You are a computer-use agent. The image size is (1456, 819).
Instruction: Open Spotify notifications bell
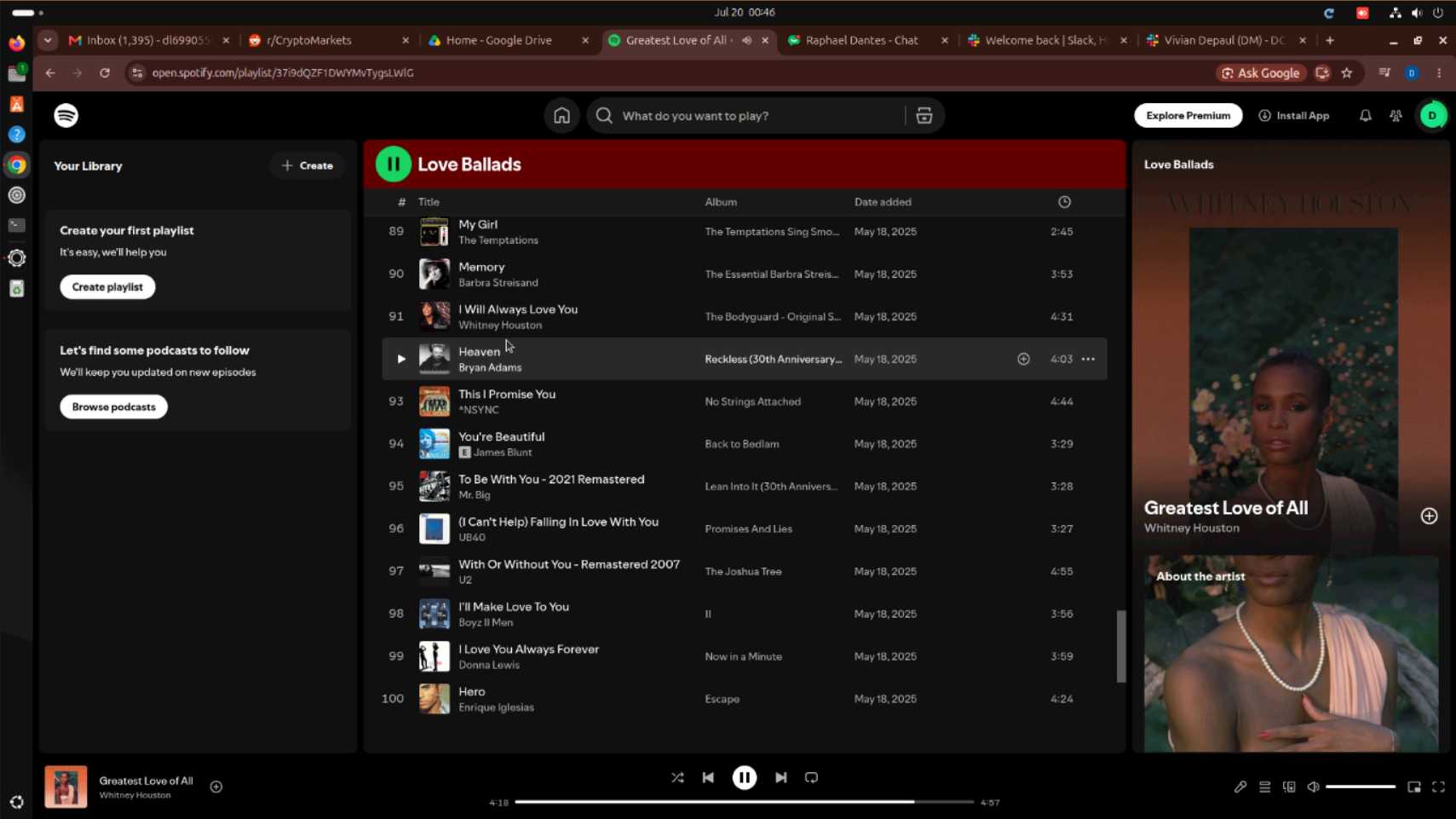point(1365,116)
